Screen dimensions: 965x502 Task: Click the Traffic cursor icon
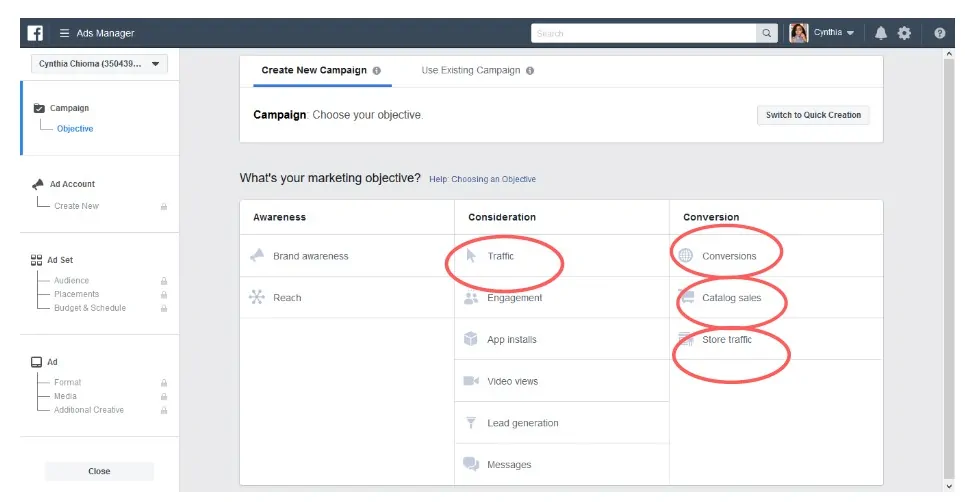(x=471, y=255)
